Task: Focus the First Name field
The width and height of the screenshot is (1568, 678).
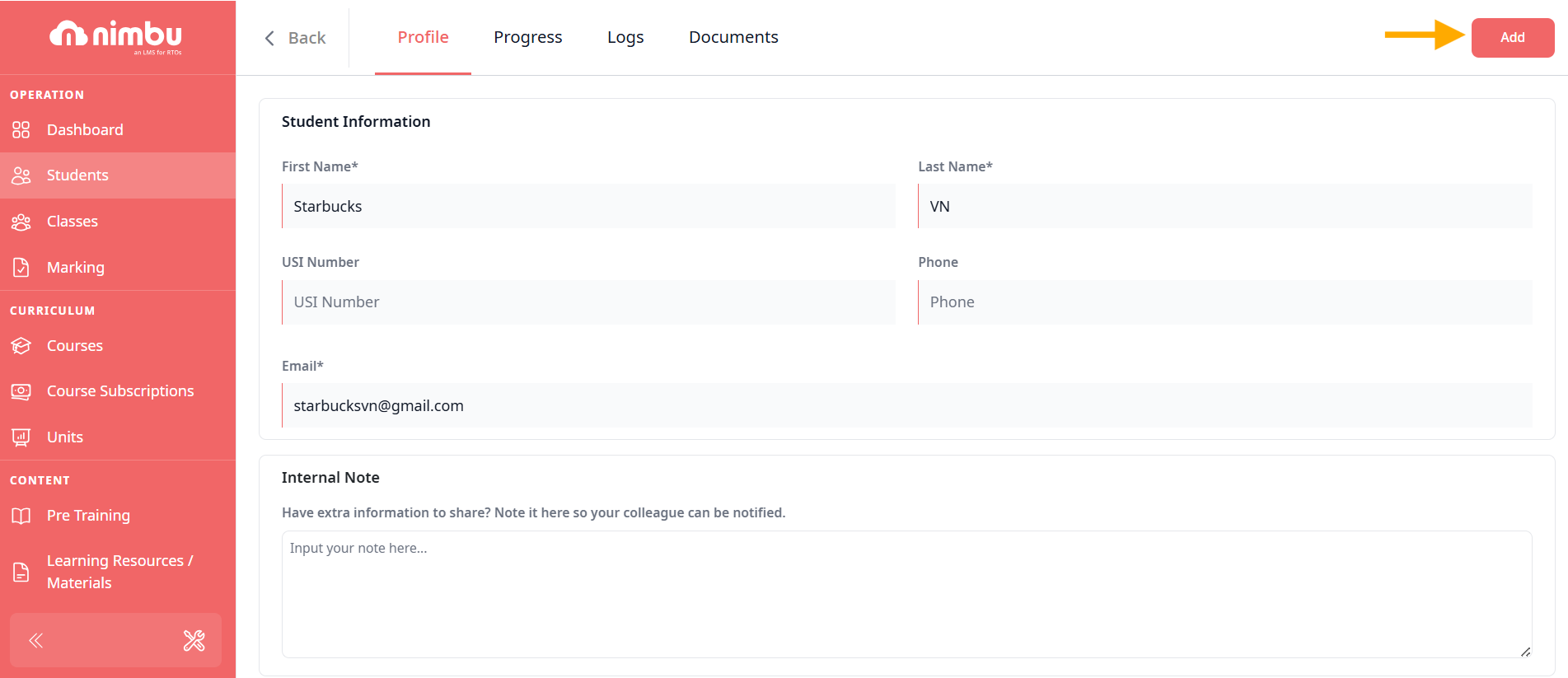Action: coord(588,206)
